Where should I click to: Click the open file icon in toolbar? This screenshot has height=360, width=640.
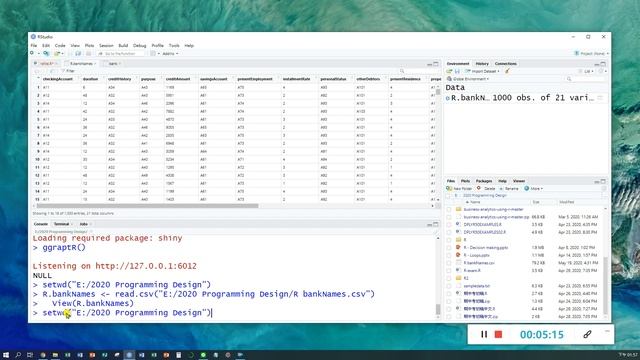click(57, 53)
